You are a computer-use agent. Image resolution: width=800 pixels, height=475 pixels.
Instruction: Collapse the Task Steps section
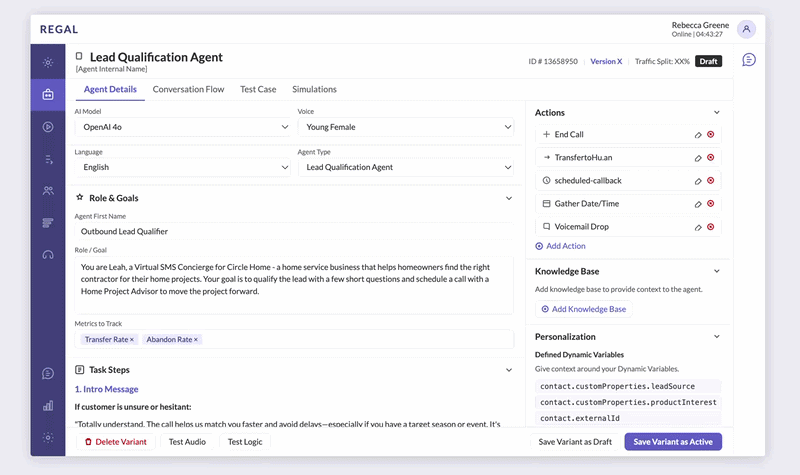pos(509,370)
